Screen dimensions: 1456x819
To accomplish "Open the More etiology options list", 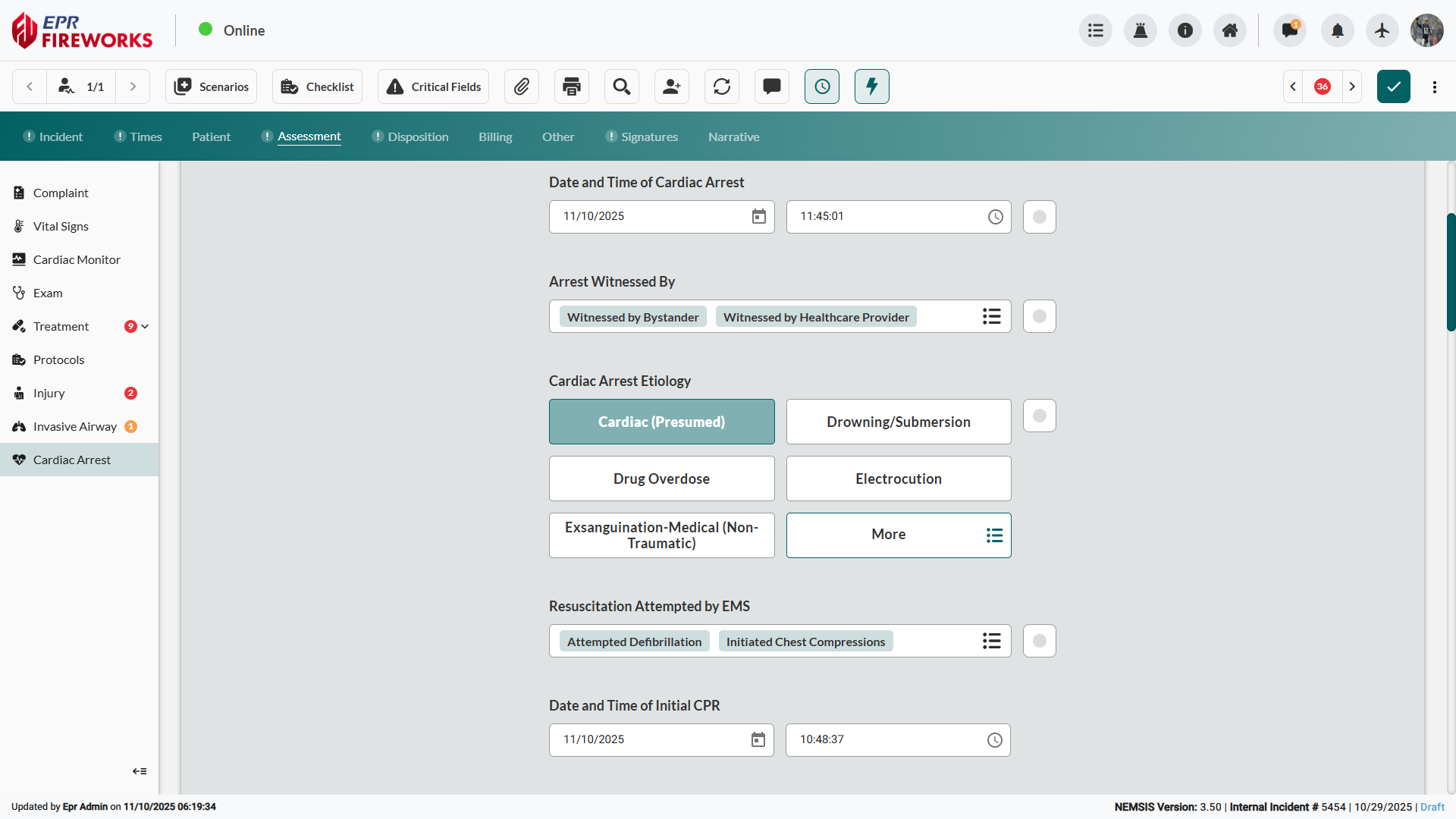I will click(899, 535).
